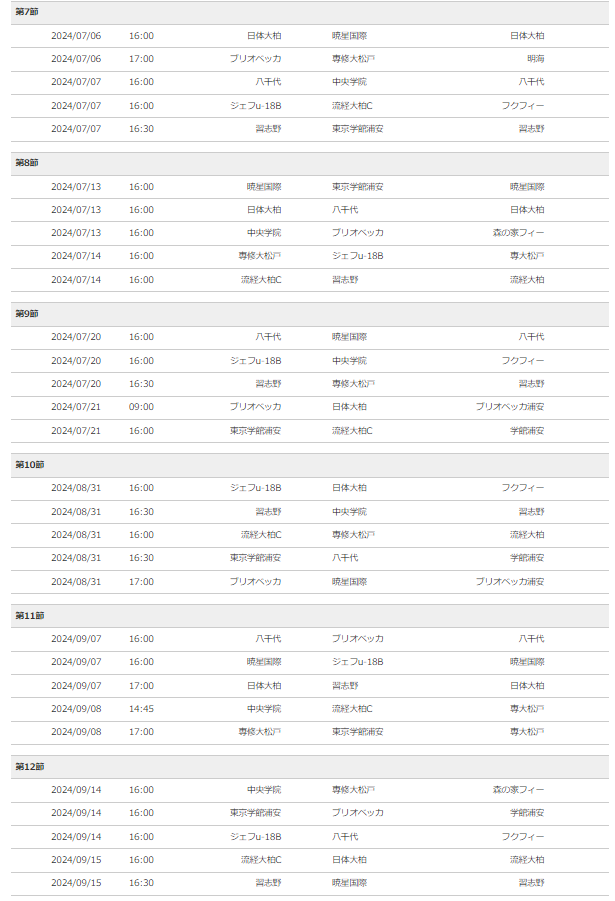
Task: Click the 第7節 section header
Action: (309, 12)
